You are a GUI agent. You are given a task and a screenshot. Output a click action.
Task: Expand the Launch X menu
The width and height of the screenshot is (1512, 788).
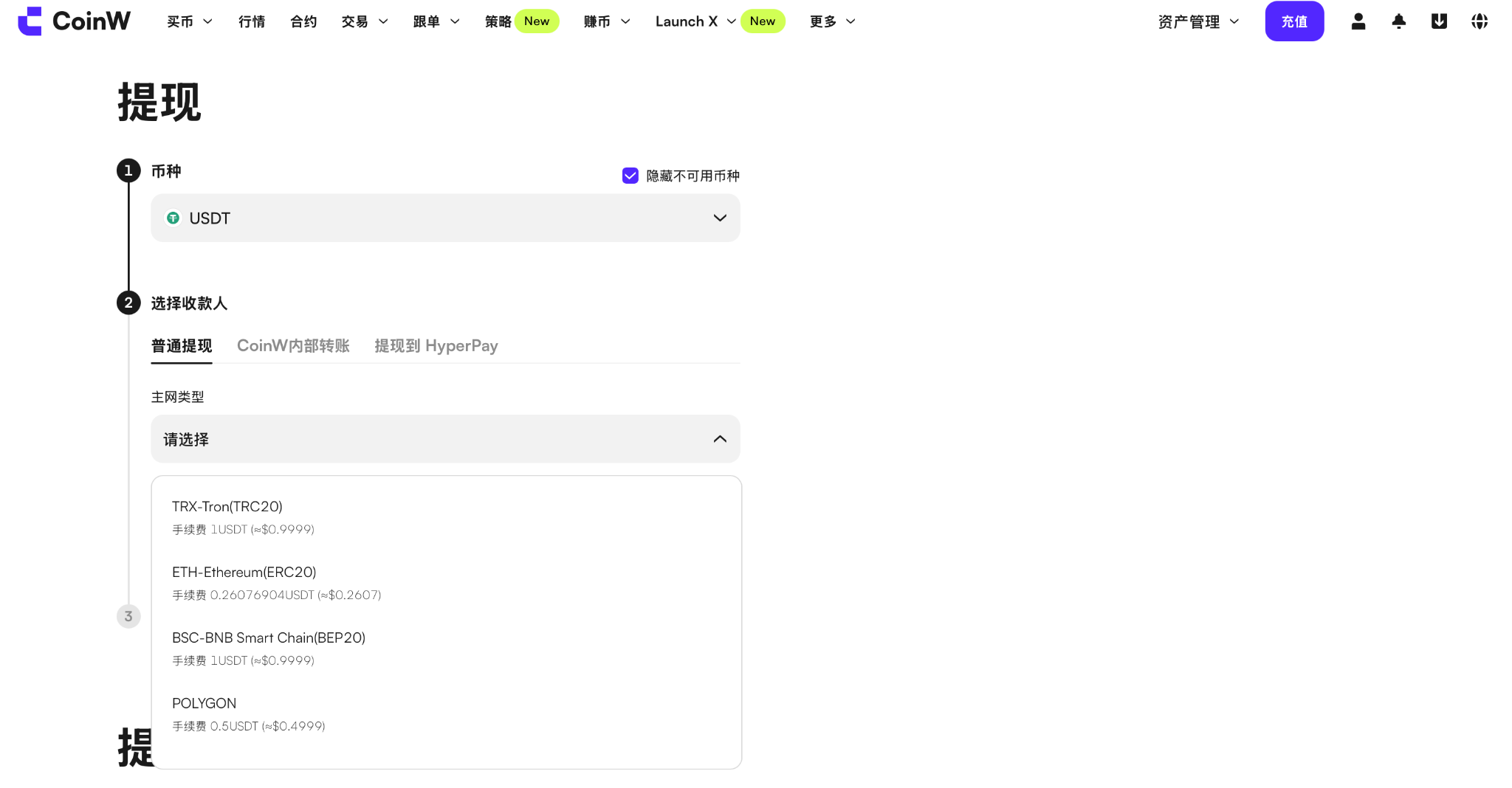tap(695, 21)
